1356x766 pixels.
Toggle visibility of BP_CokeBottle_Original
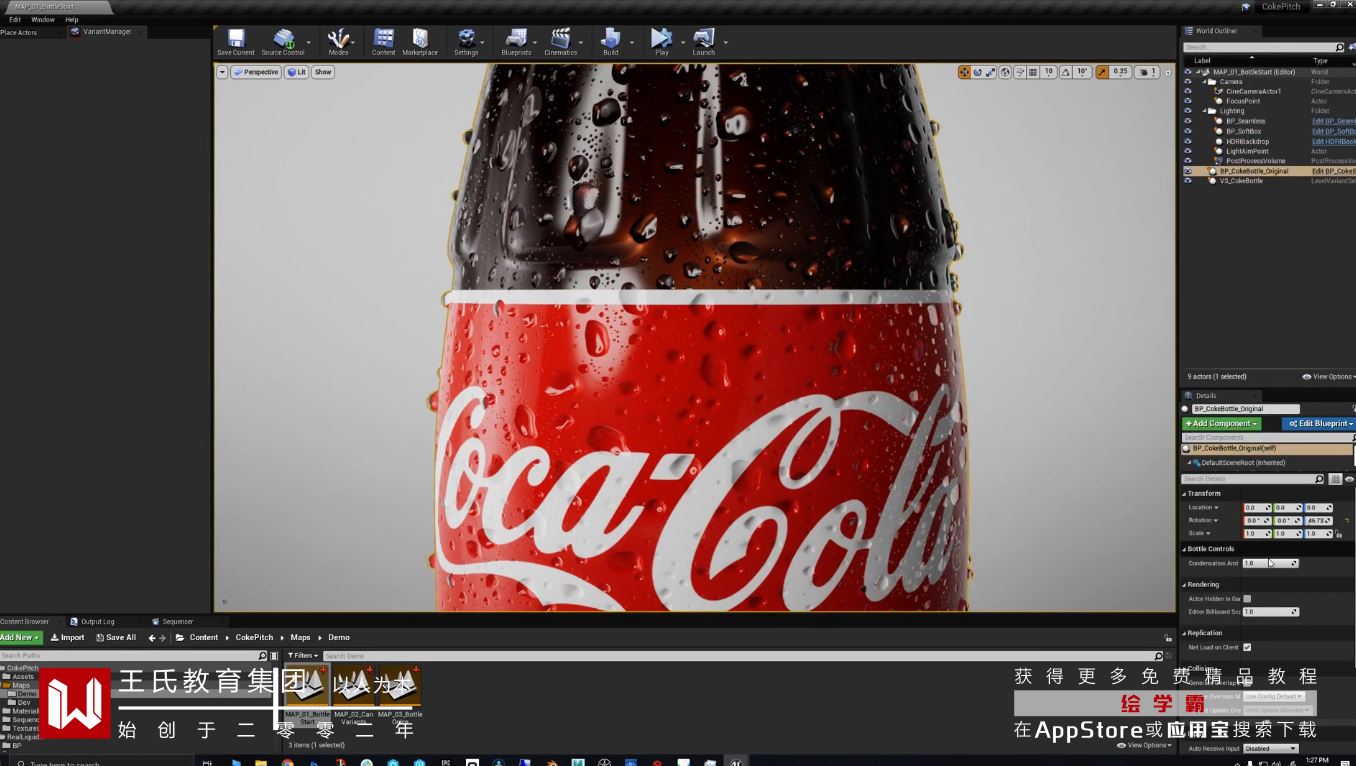pos(1188,171)
